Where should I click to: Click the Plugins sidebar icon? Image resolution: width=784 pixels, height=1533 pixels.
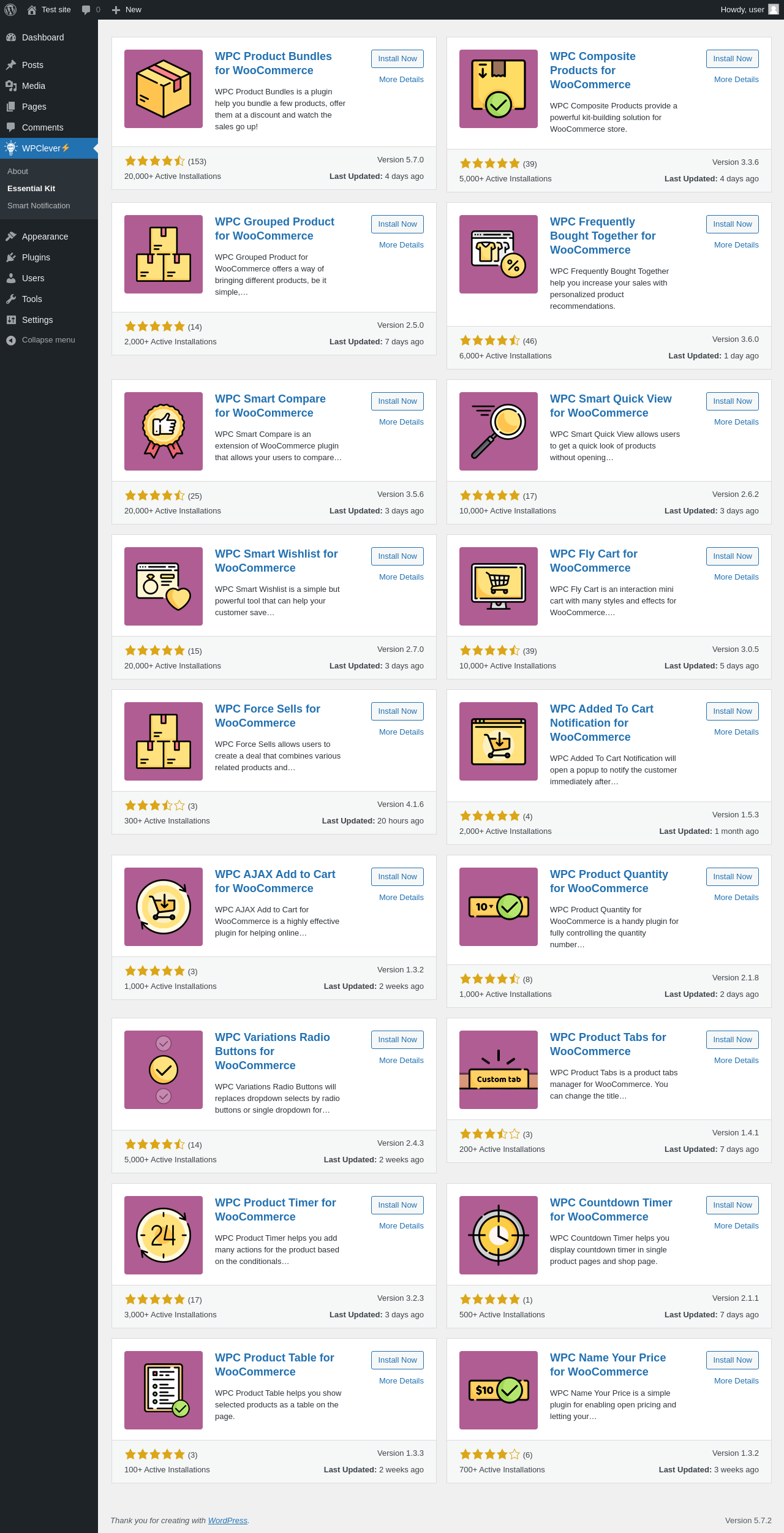point(11,257)
